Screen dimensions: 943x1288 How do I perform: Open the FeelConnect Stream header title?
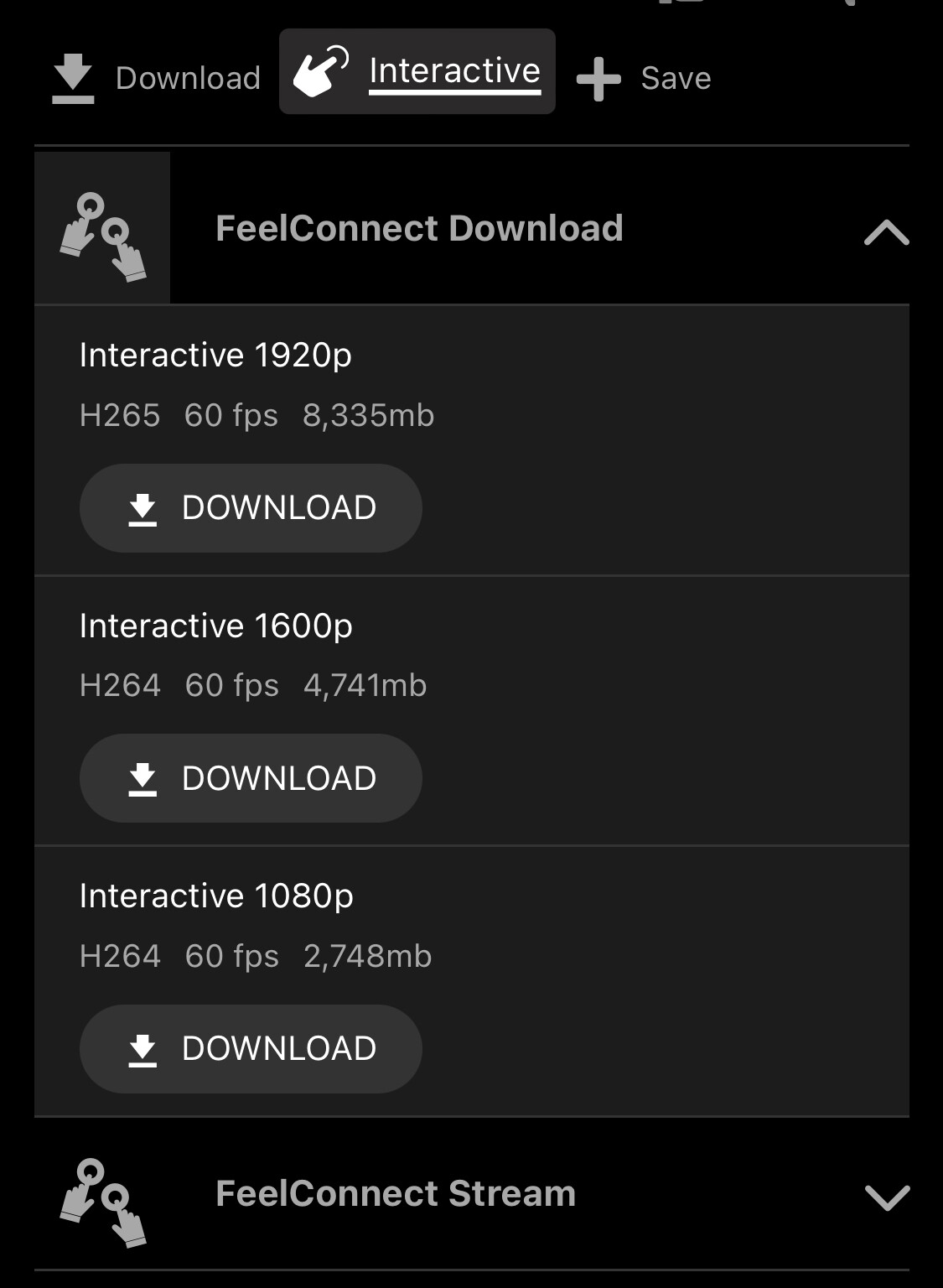(x=396, y=1193)
